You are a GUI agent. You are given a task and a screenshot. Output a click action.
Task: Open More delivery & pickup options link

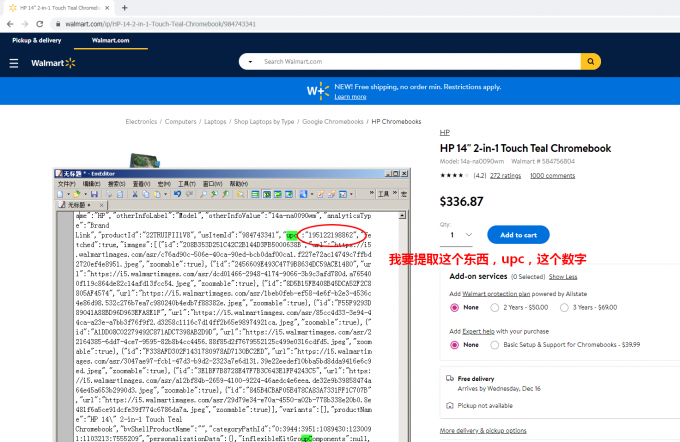(483, 431)
